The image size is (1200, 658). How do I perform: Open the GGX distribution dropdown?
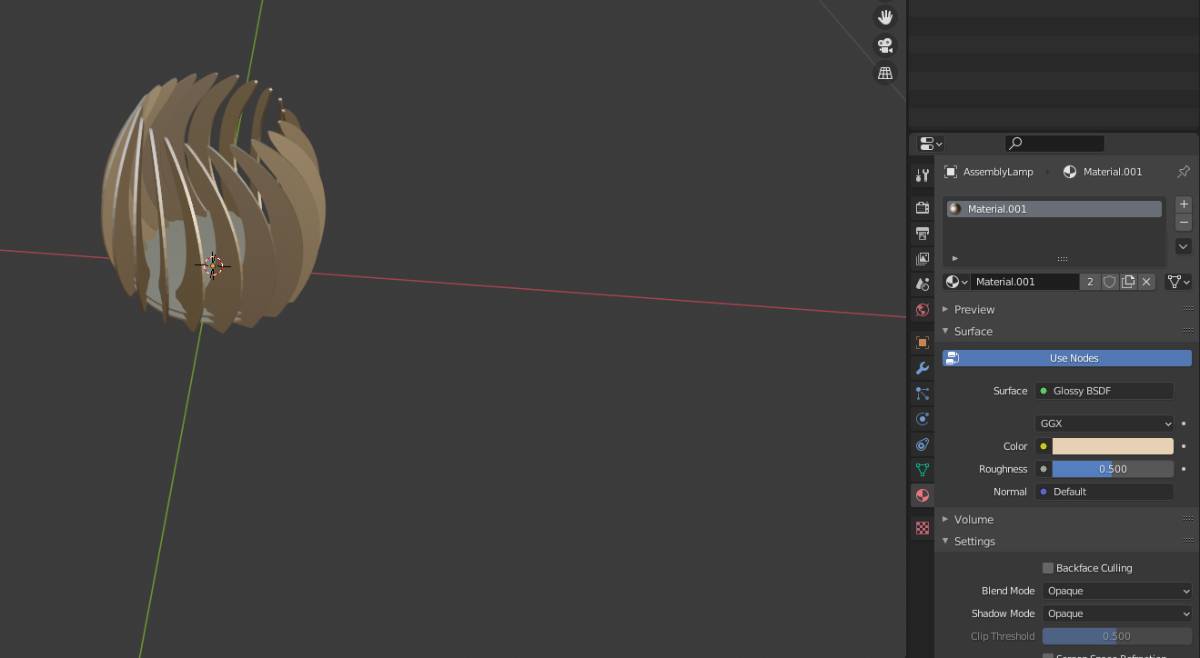point(1104,423)
